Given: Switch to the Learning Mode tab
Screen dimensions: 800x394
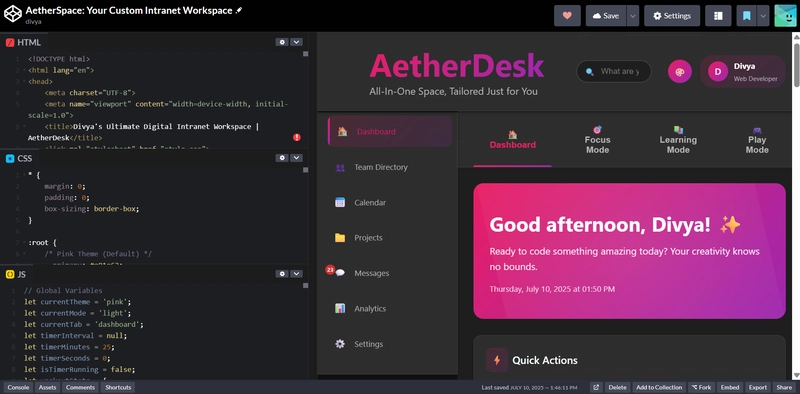Looking at the screenshot, I should click(x=678, y=140).
